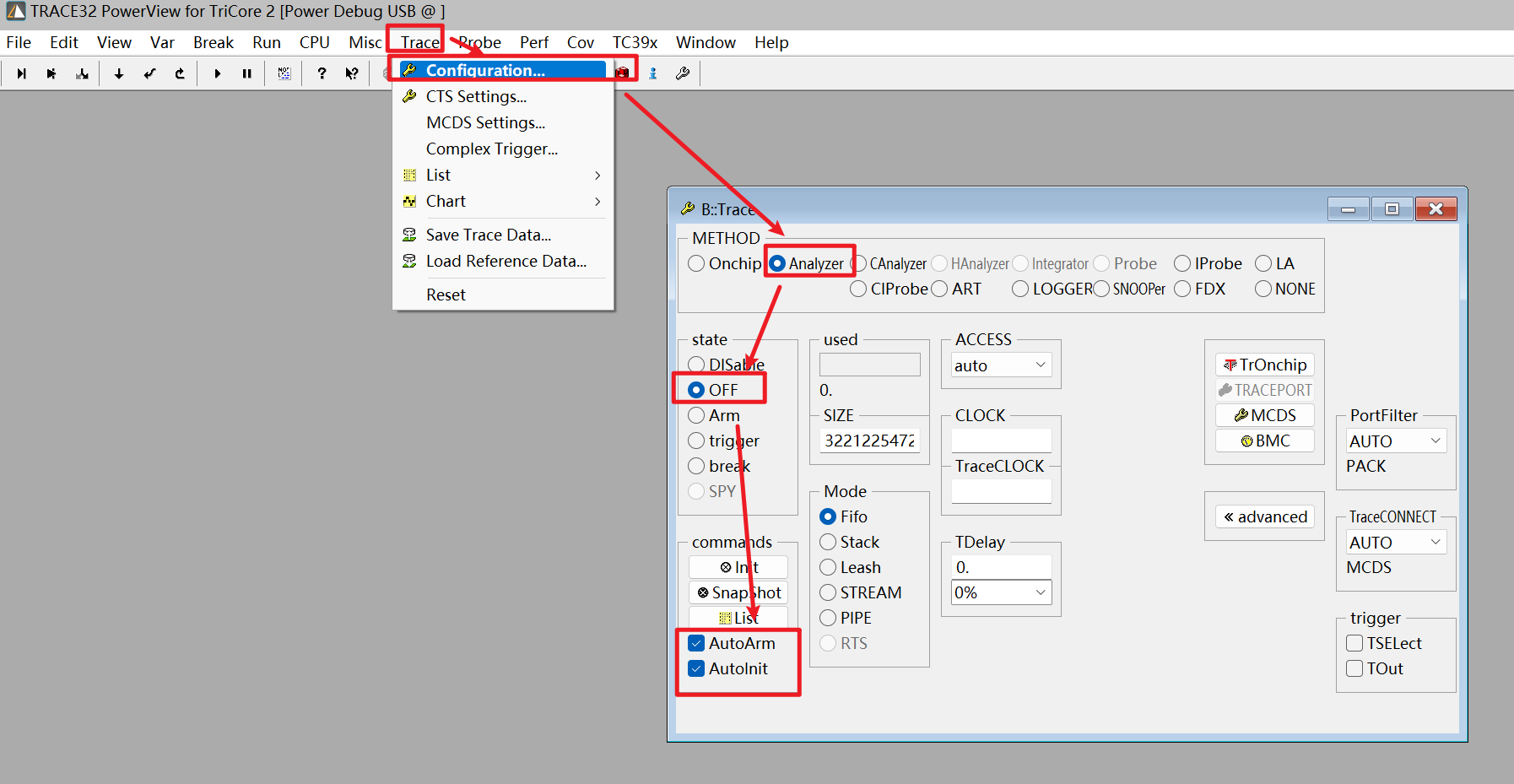Open the TC39x menu
The height and width of the screenshot is (784, 1514).
click(635, 42)
